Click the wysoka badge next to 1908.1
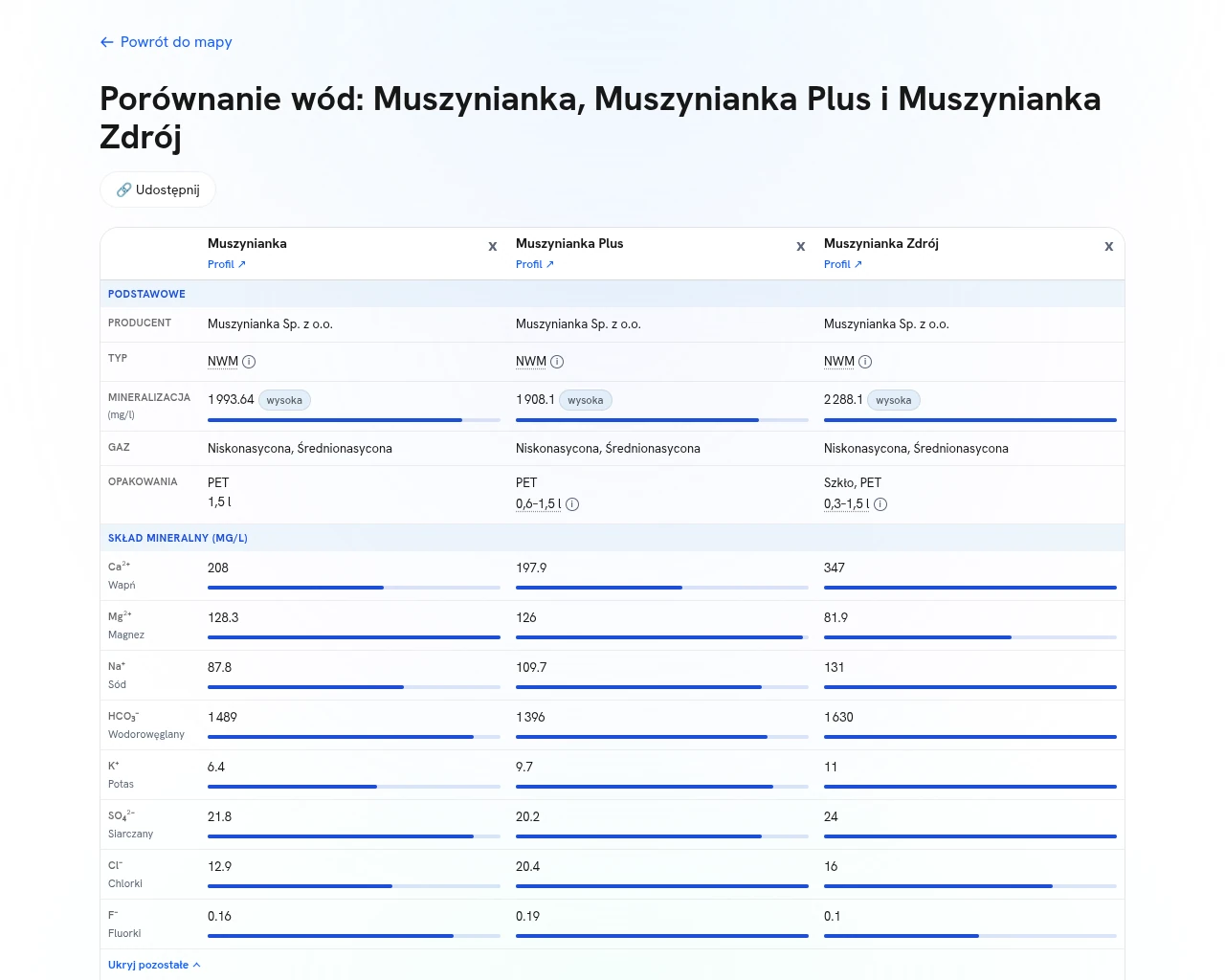This screenshot has width=1225, height=980. [x=585, y=400]
